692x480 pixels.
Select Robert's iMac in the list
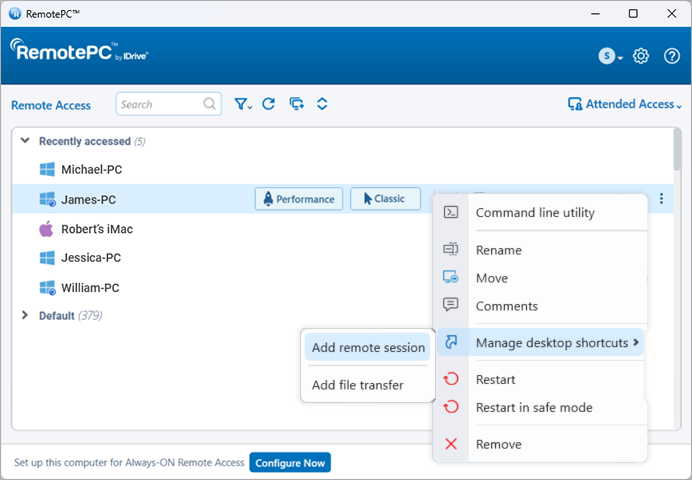[96, 229]
